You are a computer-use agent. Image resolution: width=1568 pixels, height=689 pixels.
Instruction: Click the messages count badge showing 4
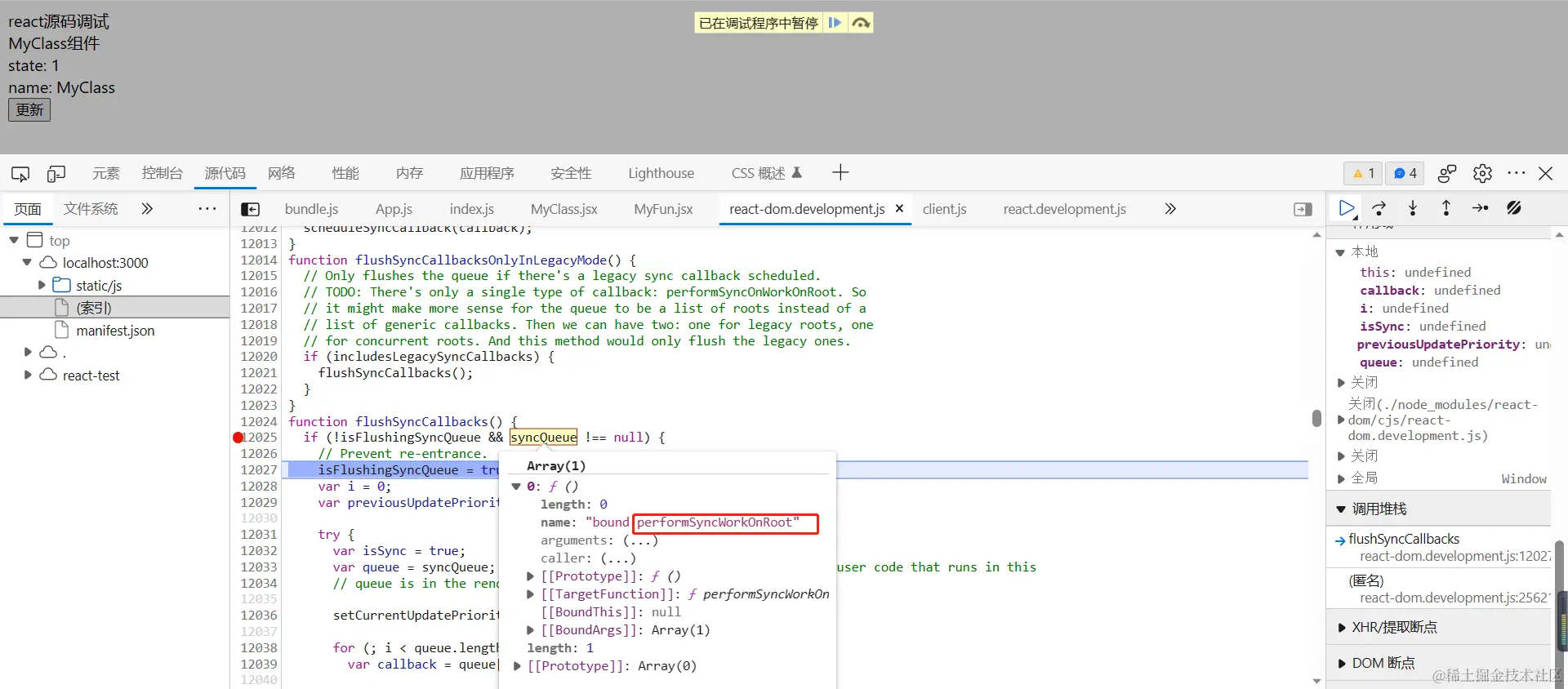[x=1405, y=173]
